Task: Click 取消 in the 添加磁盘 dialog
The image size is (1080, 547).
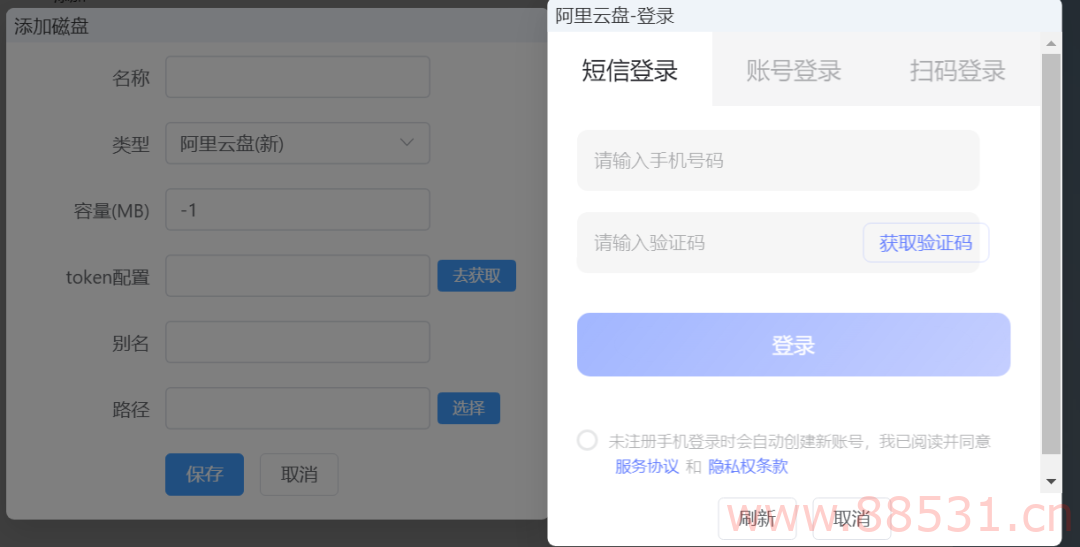Action: pyautogui.click(x=299, y=474)
